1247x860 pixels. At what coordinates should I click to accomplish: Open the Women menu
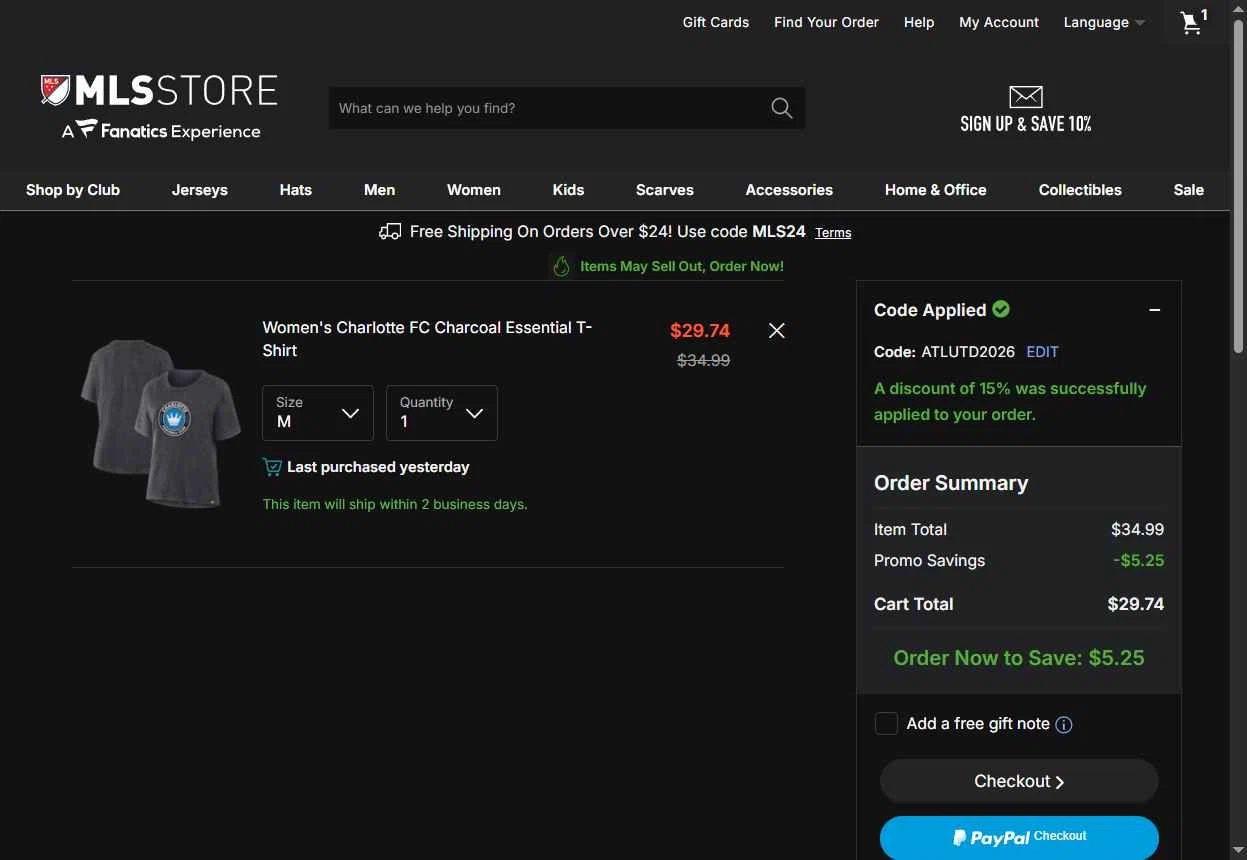point(474,190)
